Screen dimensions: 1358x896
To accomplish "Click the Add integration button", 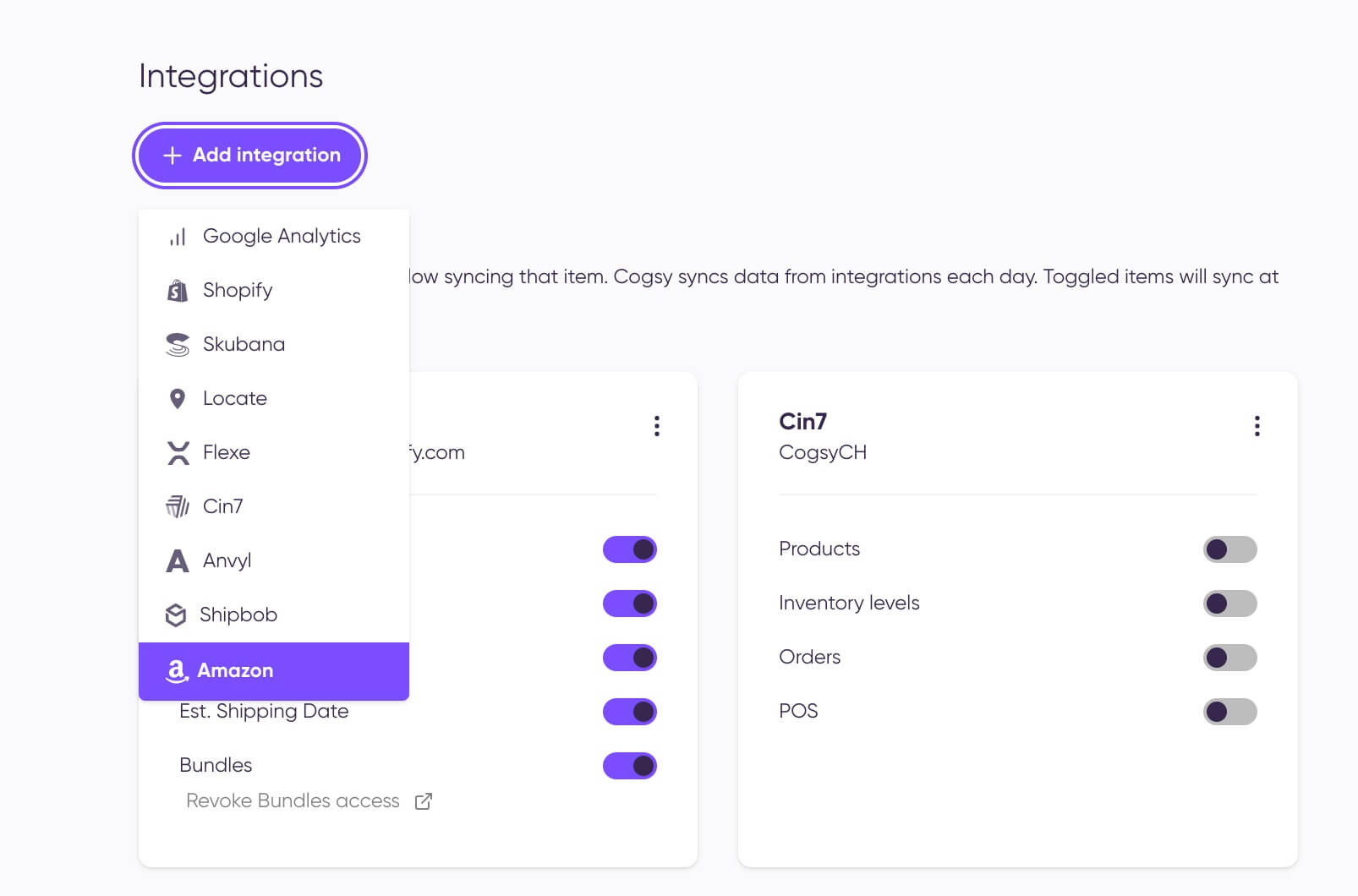I will (x=249, y=156).
